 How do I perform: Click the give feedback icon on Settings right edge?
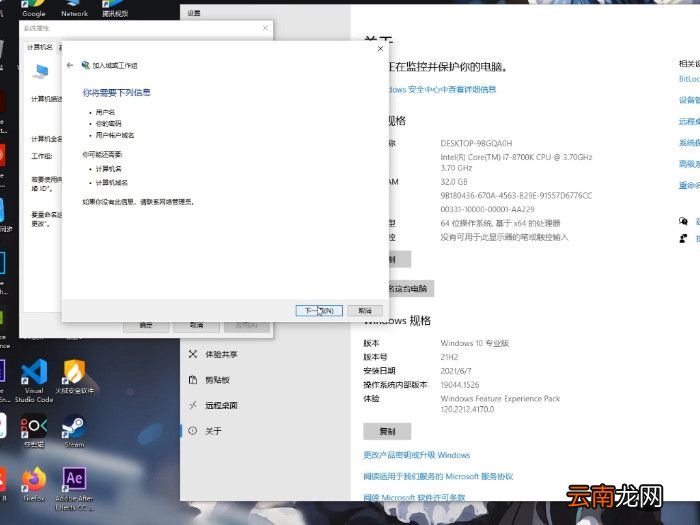683,238
